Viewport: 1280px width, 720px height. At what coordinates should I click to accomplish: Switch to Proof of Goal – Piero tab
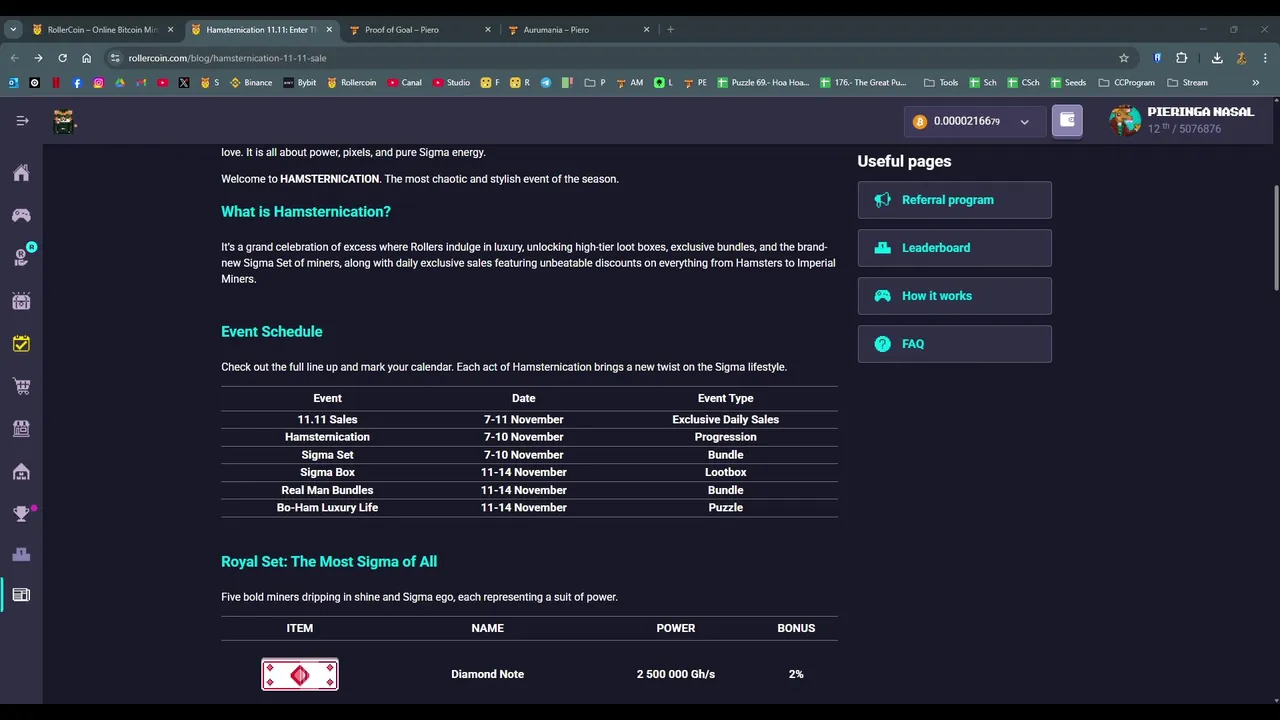419,29
